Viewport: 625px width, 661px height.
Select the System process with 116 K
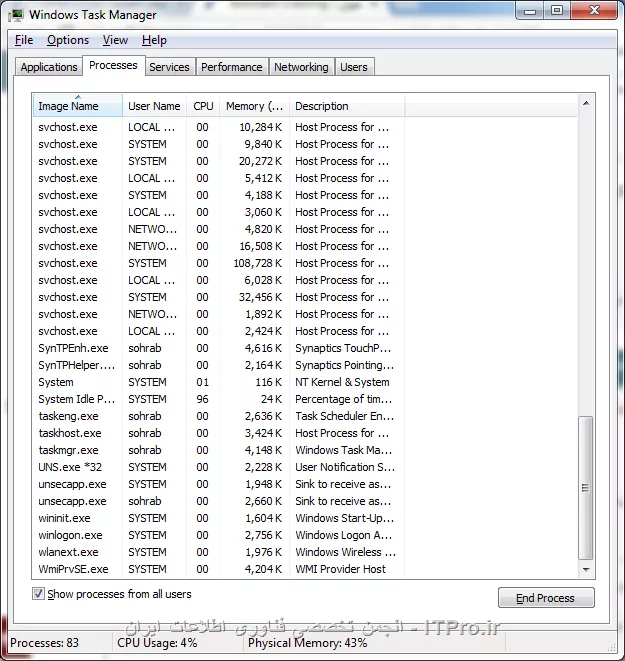click(x=218, y=382)
